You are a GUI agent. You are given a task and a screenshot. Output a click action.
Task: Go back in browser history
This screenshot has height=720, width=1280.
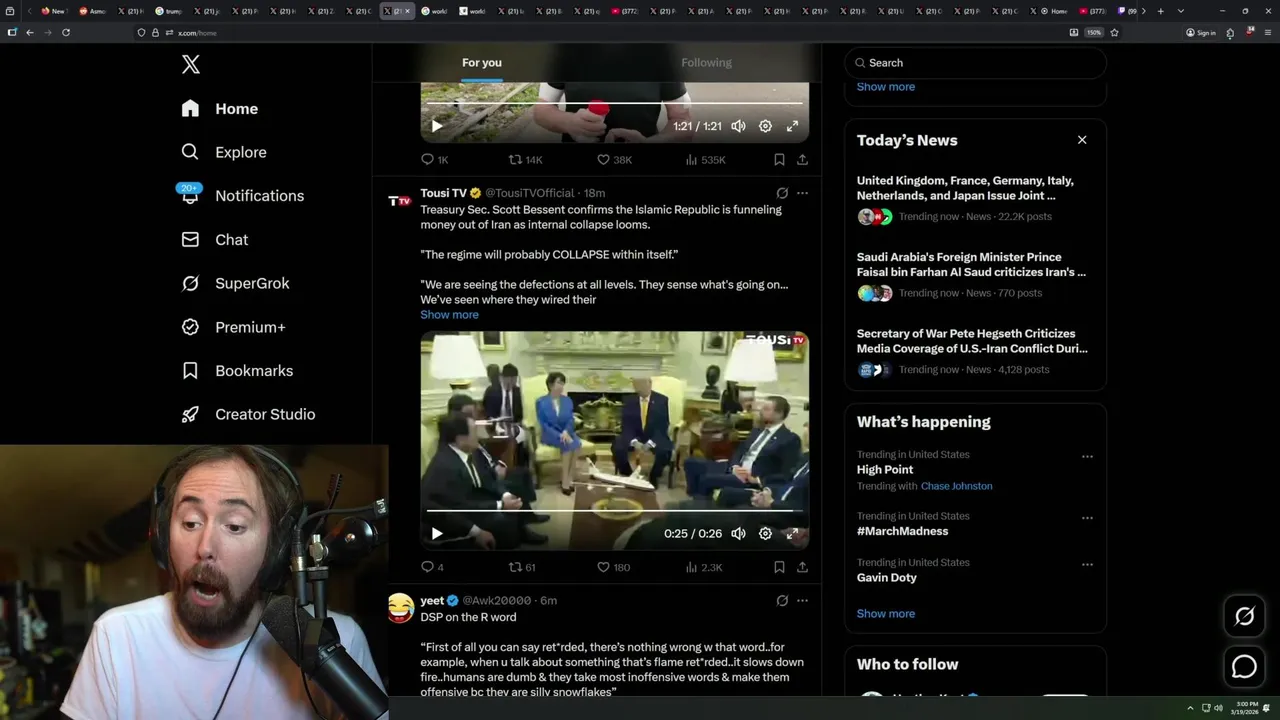point(30,33)
